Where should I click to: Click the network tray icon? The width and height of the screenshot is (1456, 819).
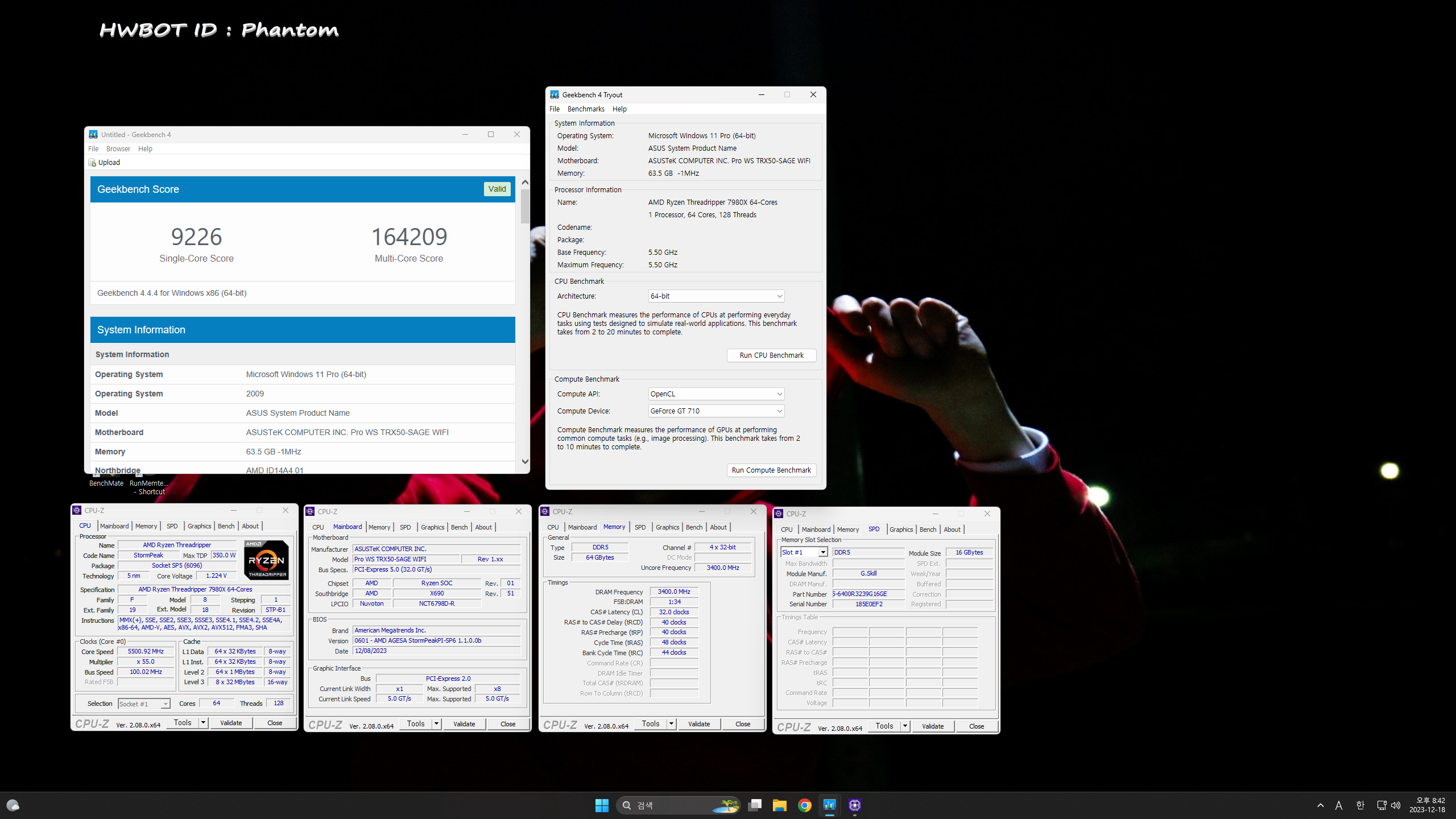click(1381, 805)
